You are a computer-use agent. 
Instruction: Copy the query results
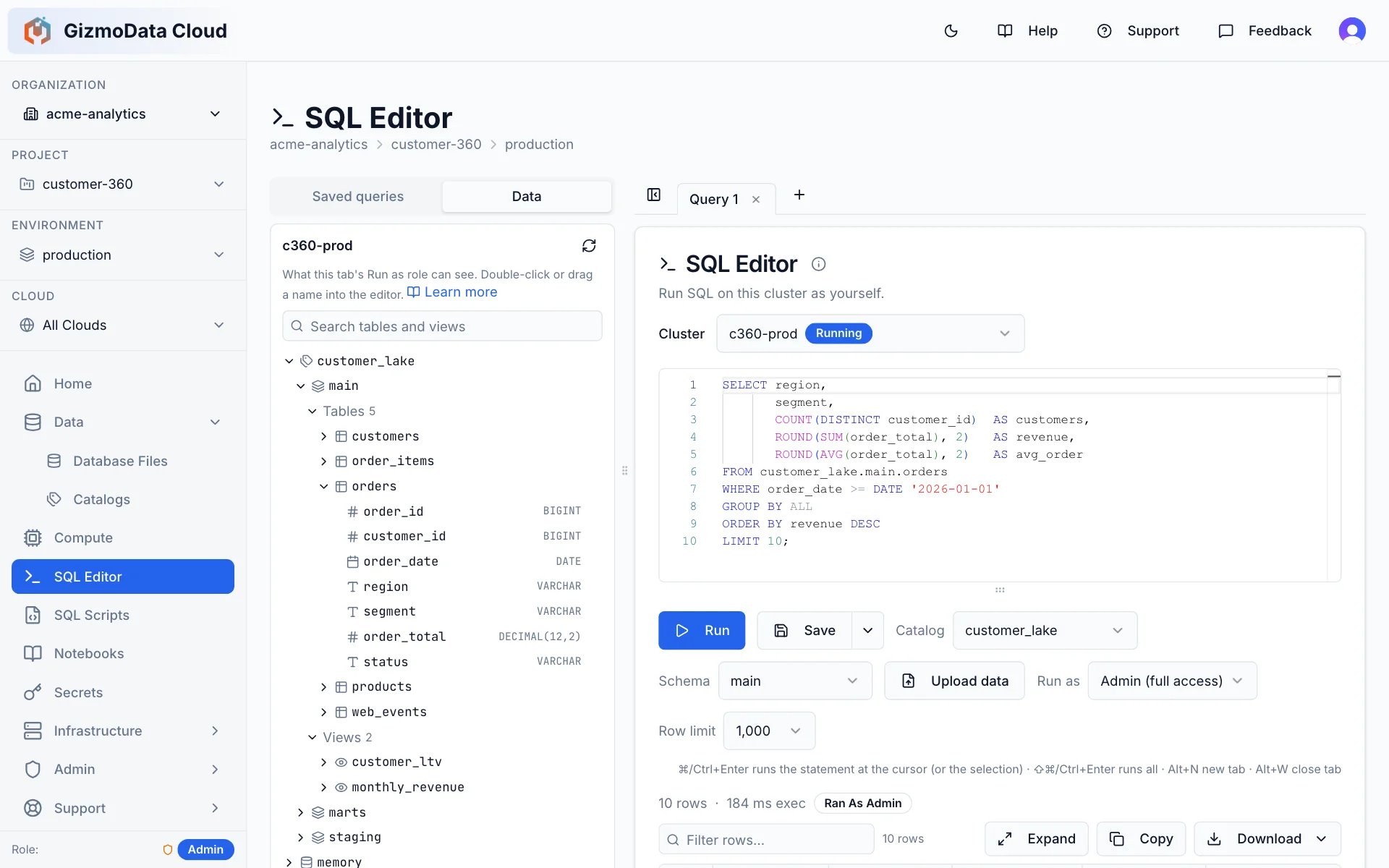[x=1141, y=839]
